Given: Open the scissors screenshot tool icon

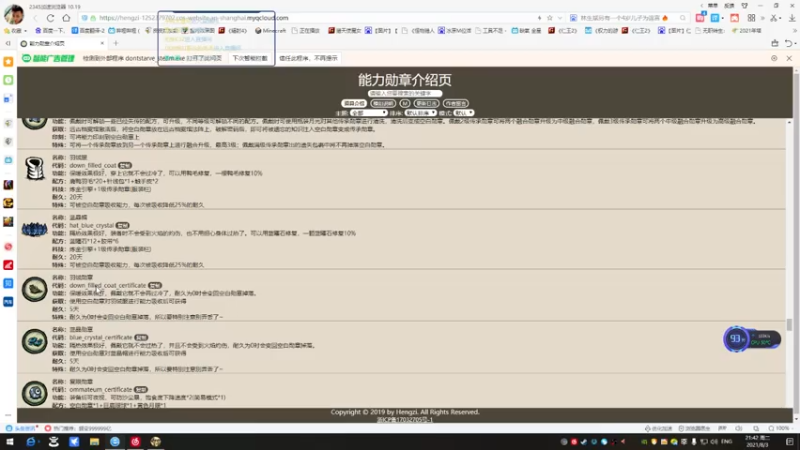Looking at the screenshot, I should pyautogui.click(x=773, y=18).
